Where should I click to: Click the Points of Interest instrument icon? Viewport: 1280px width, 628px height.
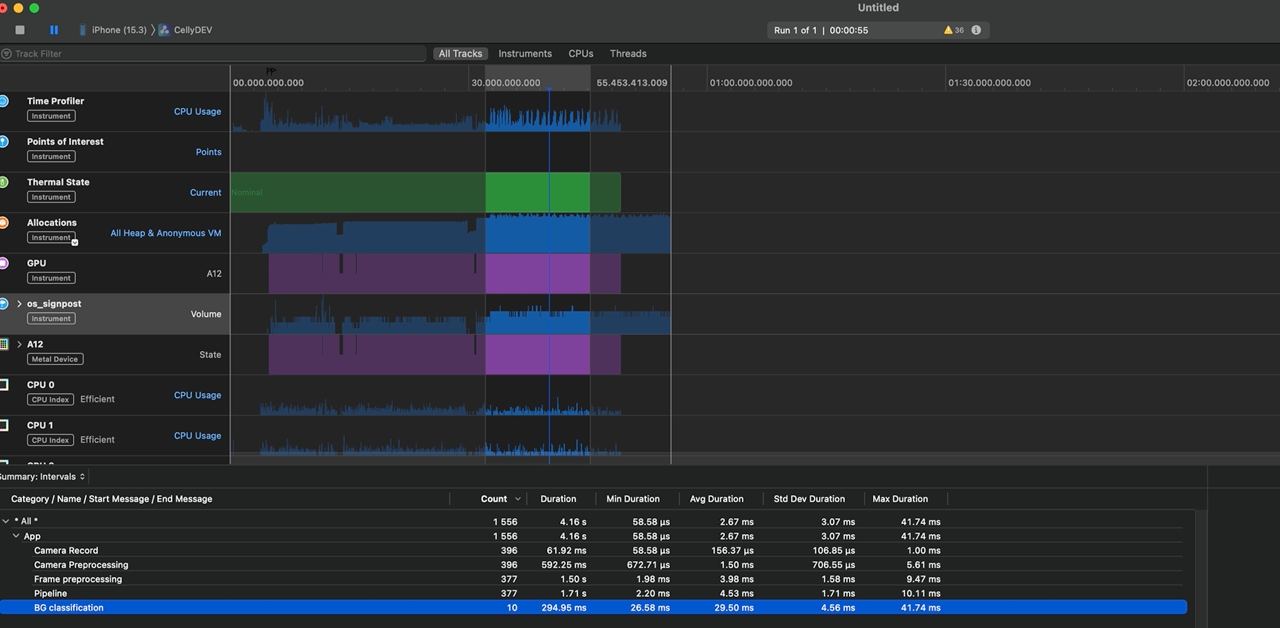coord(4,141)
